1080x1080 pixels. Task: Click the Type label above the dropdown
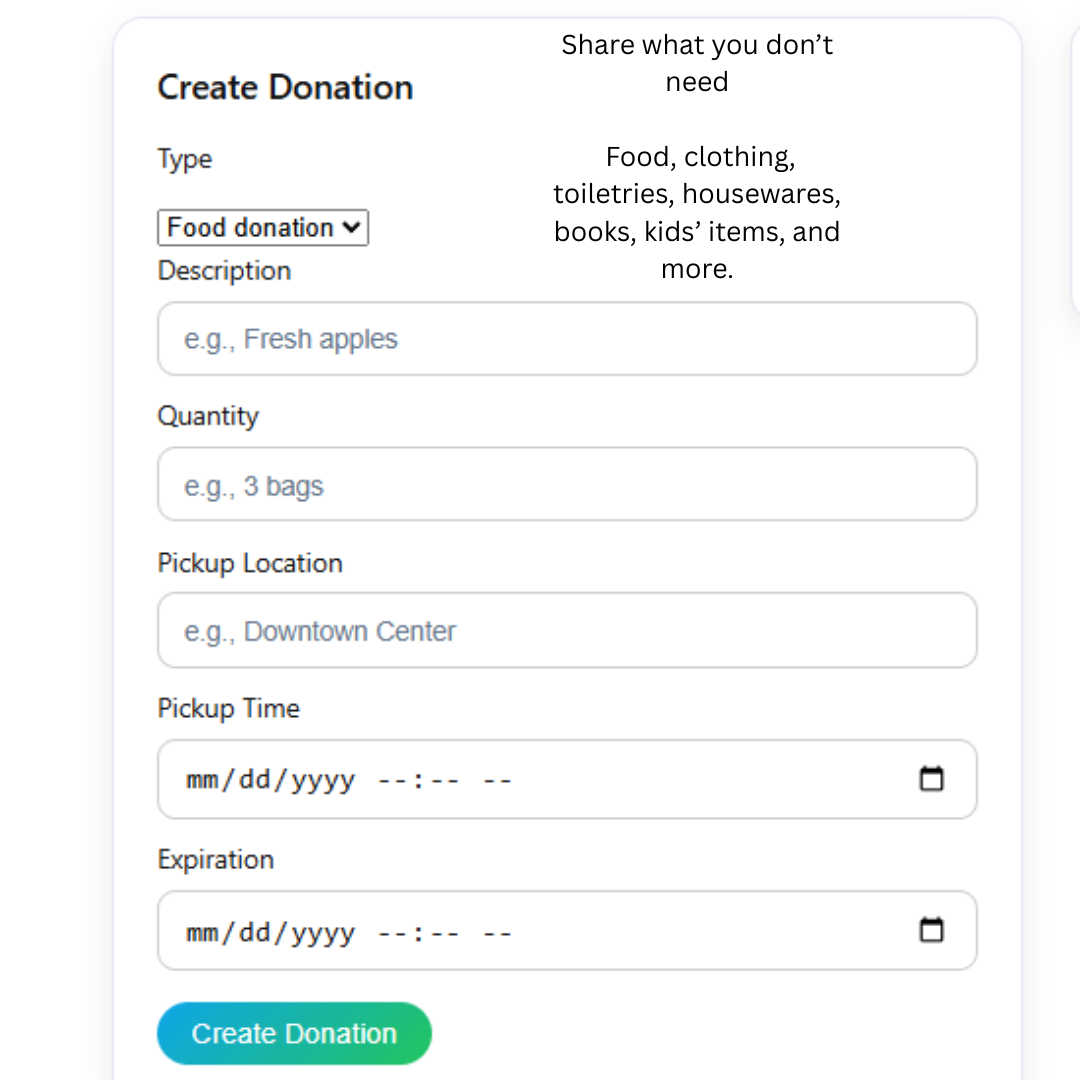184,159
